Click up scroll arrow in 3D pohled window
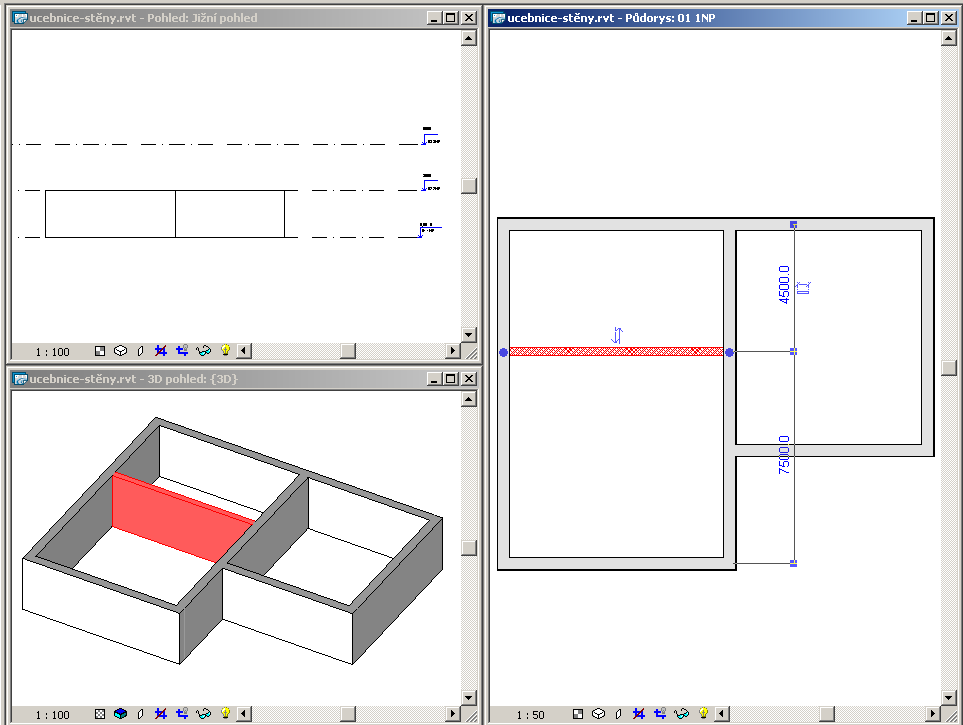 [469, 399]
